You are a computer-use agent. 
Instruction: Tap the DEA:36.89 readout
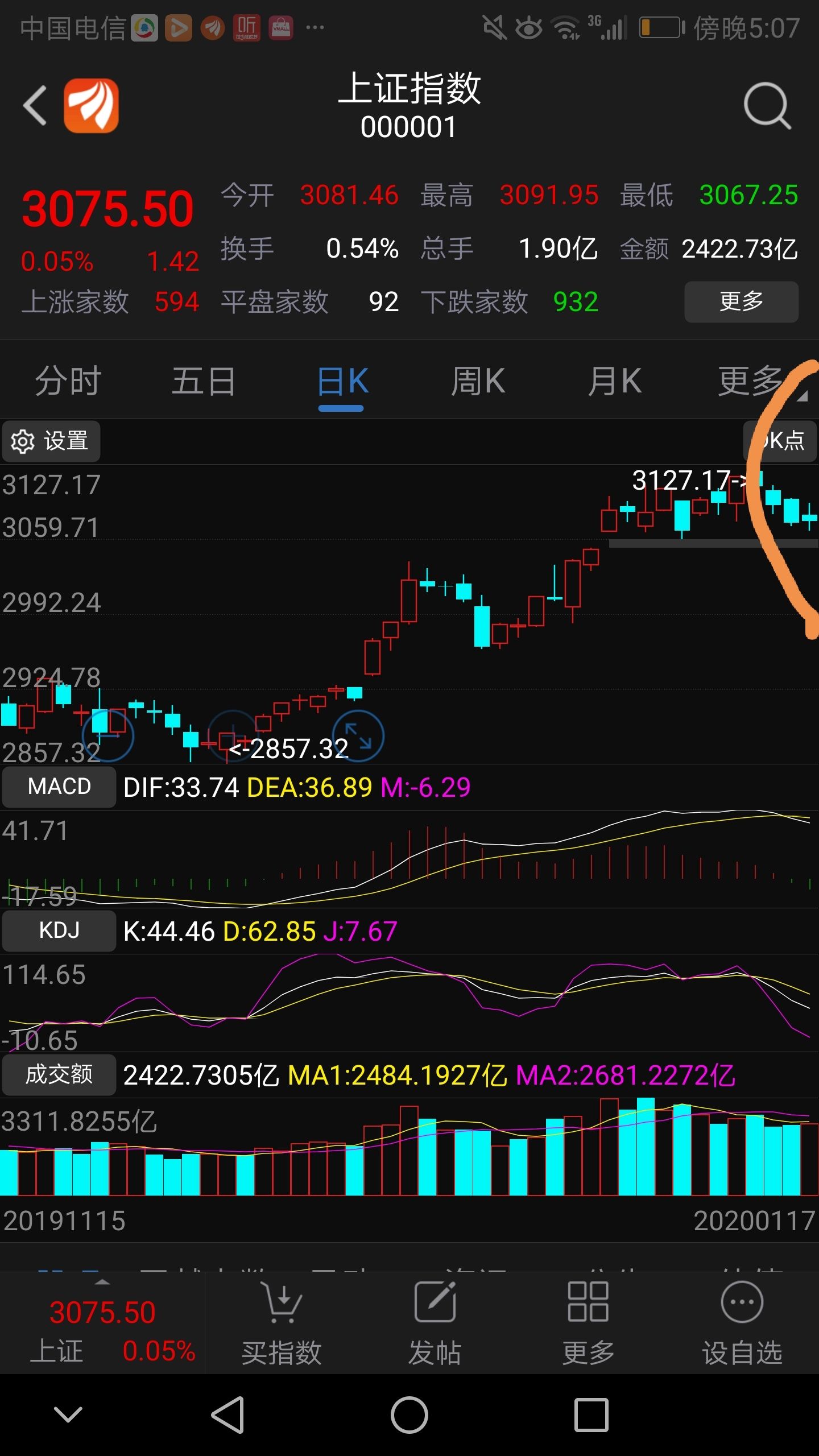309,788
